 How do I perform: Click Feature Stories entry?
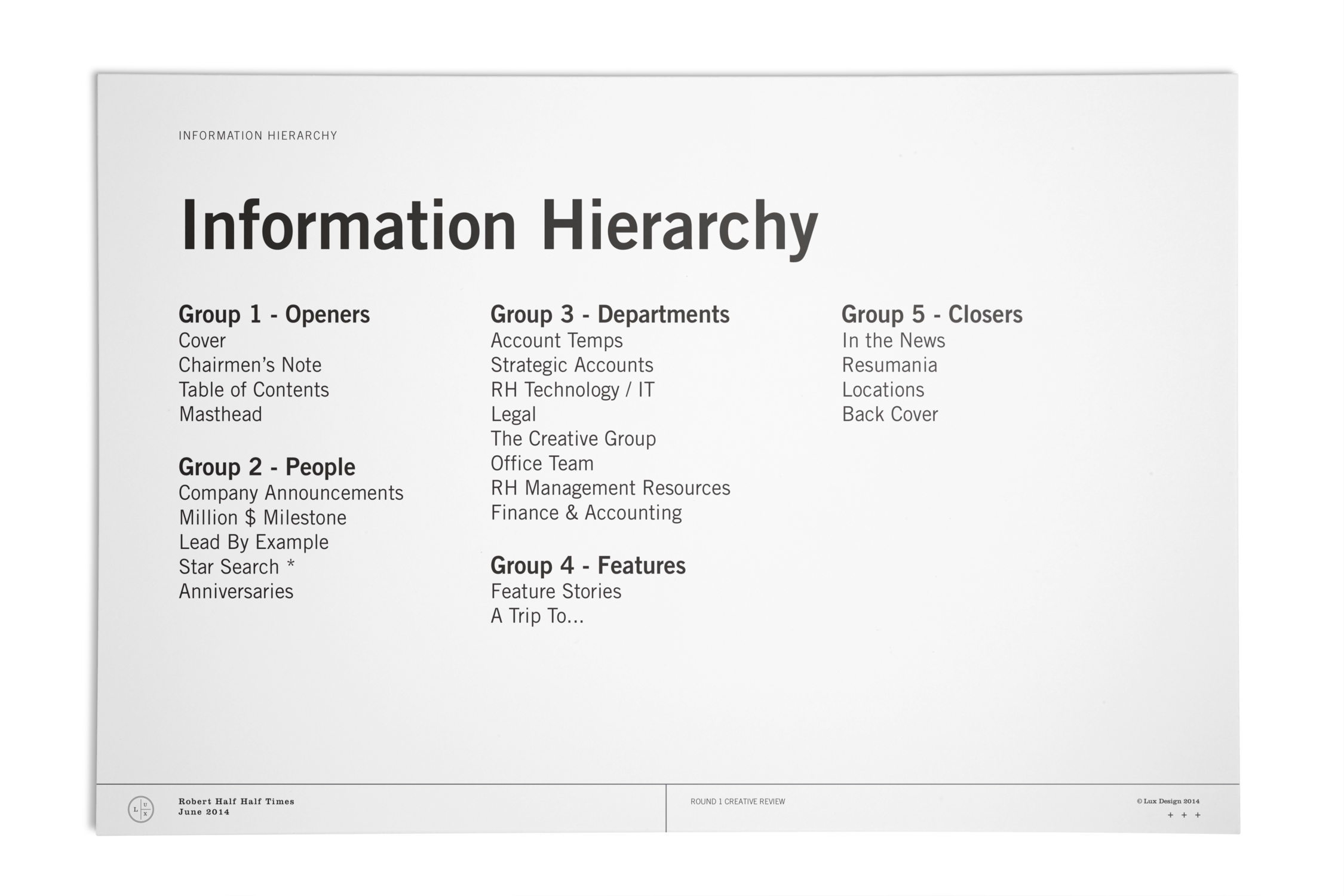tap(556, 591)
